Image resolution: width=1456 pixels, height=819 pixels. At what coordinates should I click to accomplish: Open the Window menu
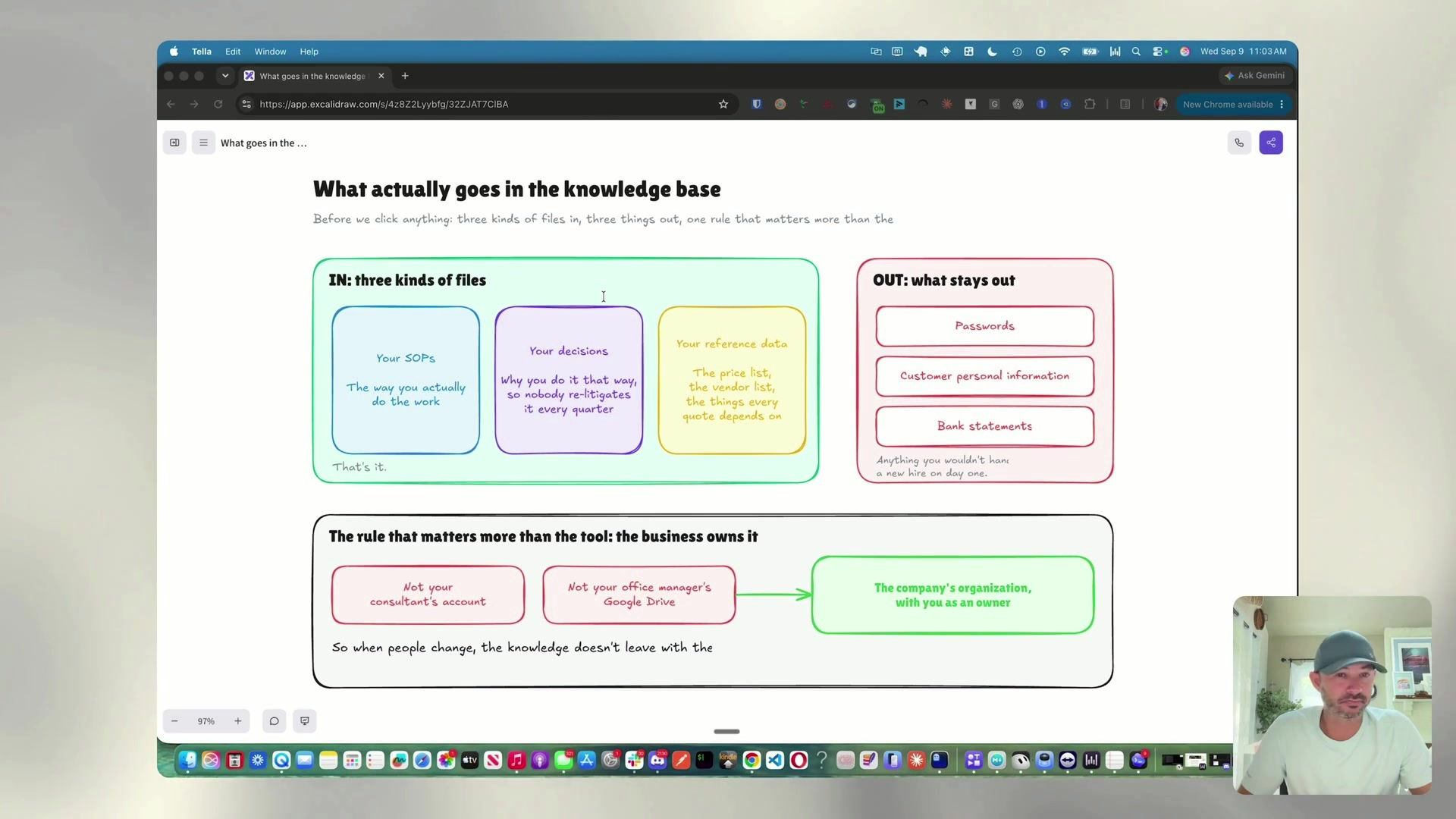coord(270,52)
